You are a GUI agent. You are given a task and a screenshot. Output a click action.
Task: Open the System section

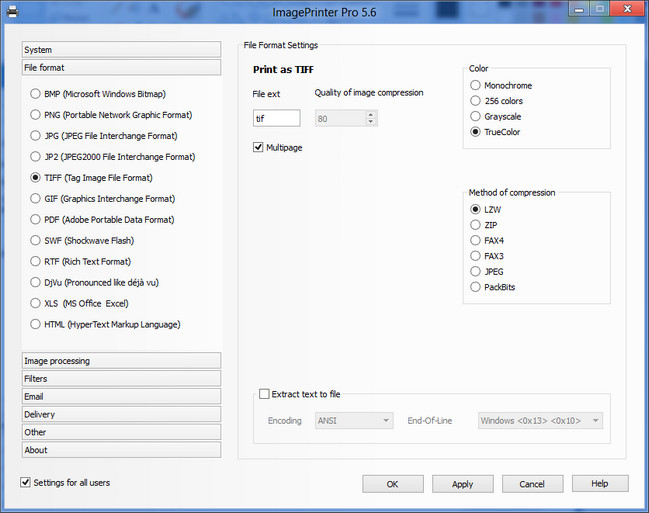point(121,50)
